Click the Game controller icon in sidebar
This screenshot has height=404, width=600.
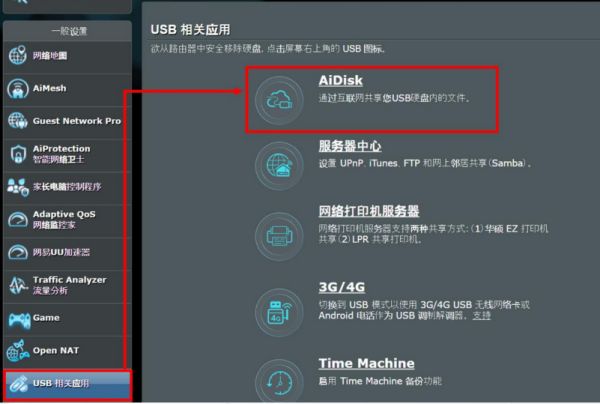coord(19,320)
